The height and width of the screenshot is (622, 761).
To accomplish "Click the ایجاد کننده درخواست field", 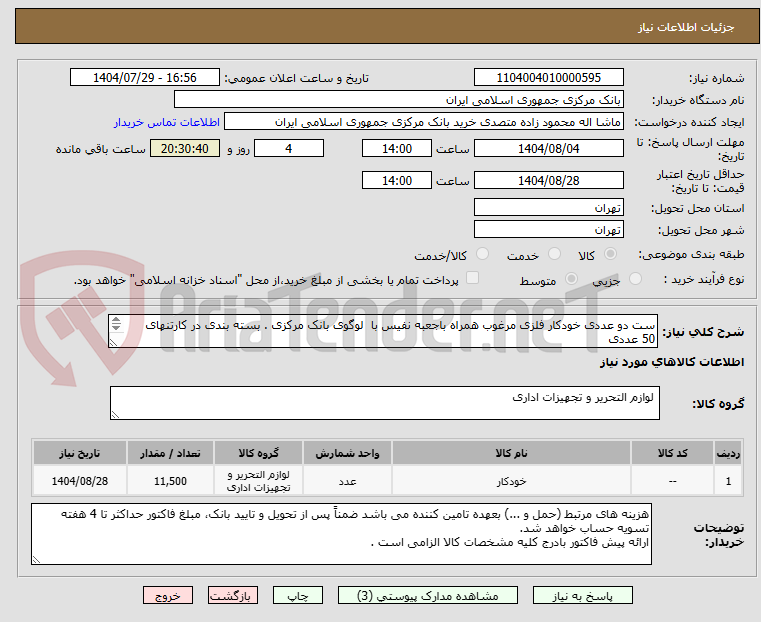I will point(424,122).
